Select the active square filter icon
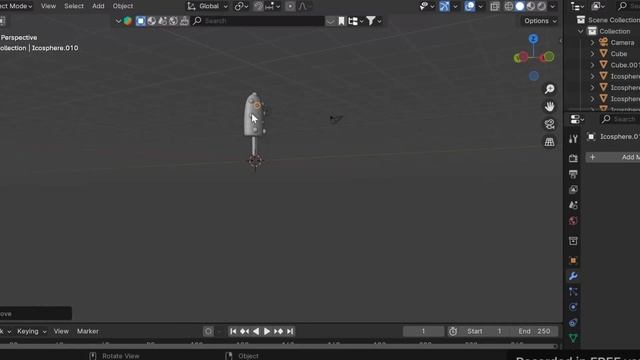Viewport: 640px width, 360px height. coord(140,21)
